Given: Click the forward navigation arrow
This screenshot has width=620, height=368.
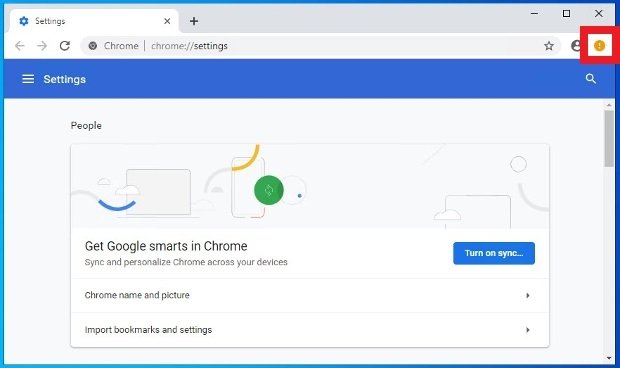Looking at the screenshot, I should (x=42, y=46).
